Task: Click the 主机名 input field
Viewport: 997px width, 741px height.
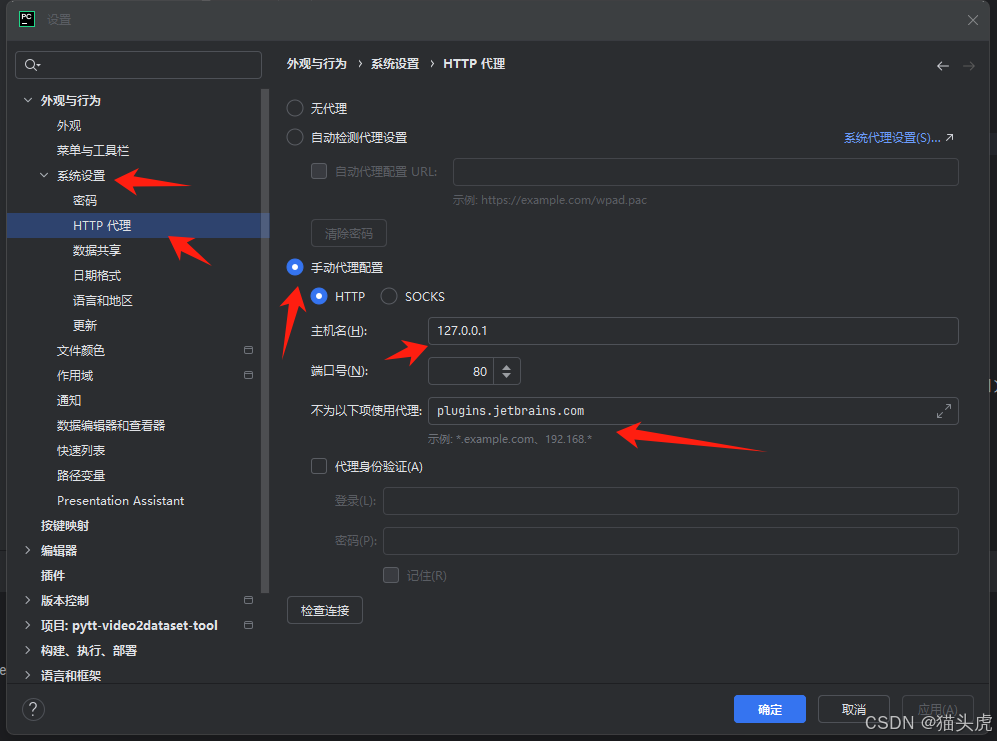Action: [690, 330]
